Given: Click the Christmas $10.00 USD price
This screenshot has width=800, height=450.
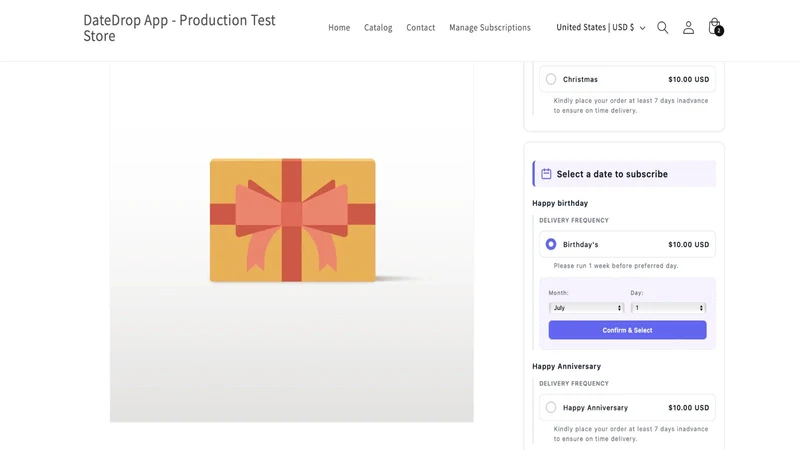Looking at the screenshot, I should (688, 79).
